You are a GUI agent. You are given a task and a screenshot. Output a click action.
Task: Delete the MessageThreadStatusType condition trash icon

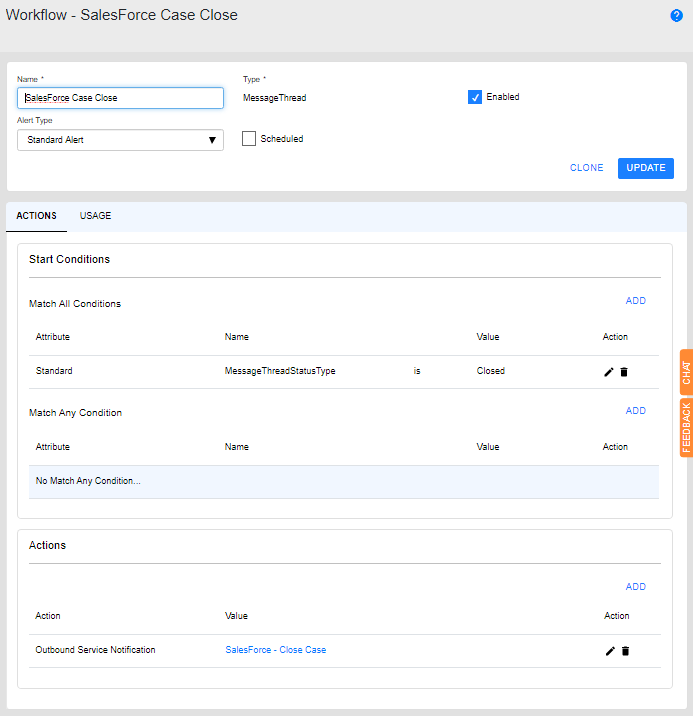[x=625, y=372]
